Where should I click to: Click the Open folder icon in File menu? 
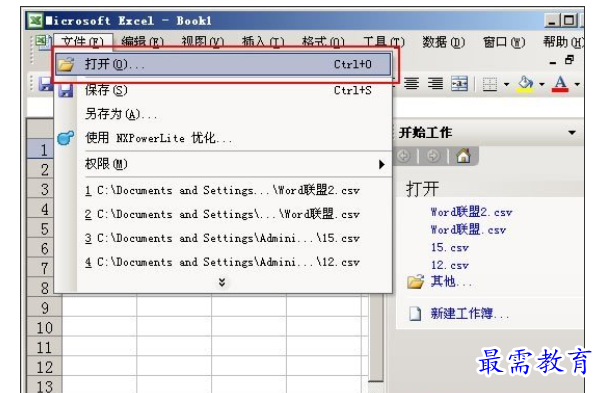[x=66, y=64]
